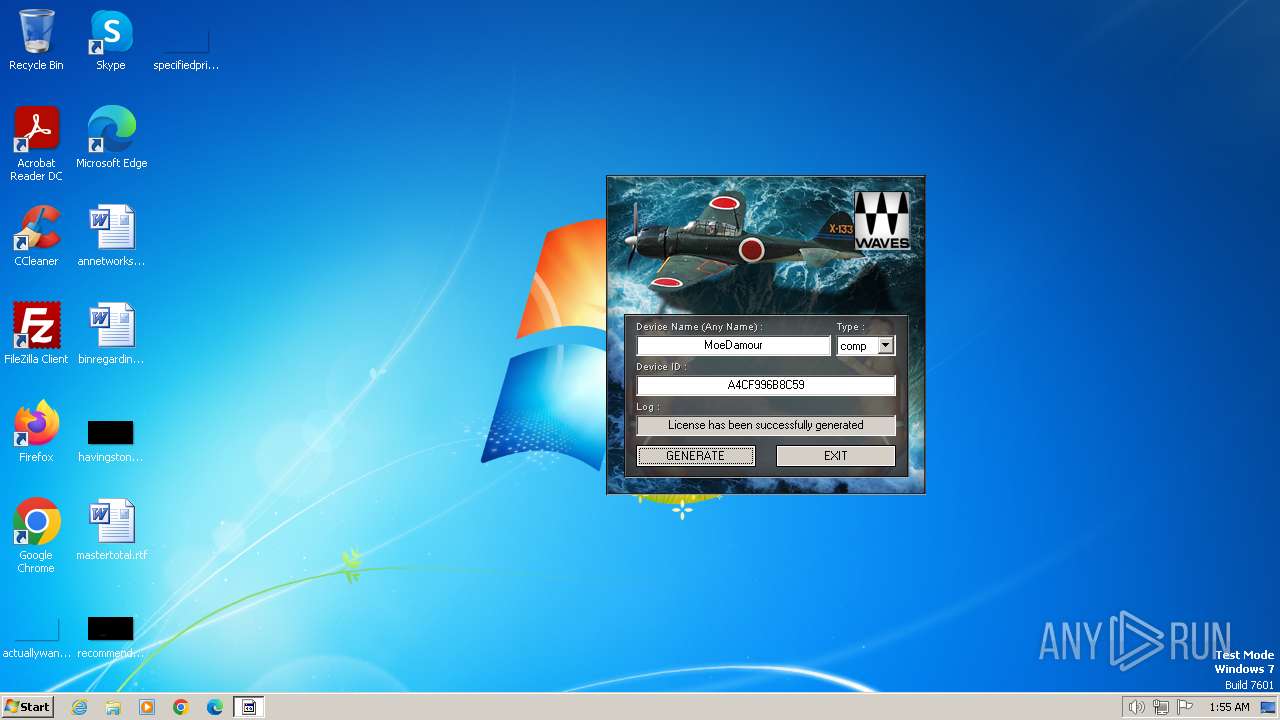Image resolution: width=1280 pixels, height=720 pixels.
Task: Click the network tray icon
Action: tap(1161, 707)
